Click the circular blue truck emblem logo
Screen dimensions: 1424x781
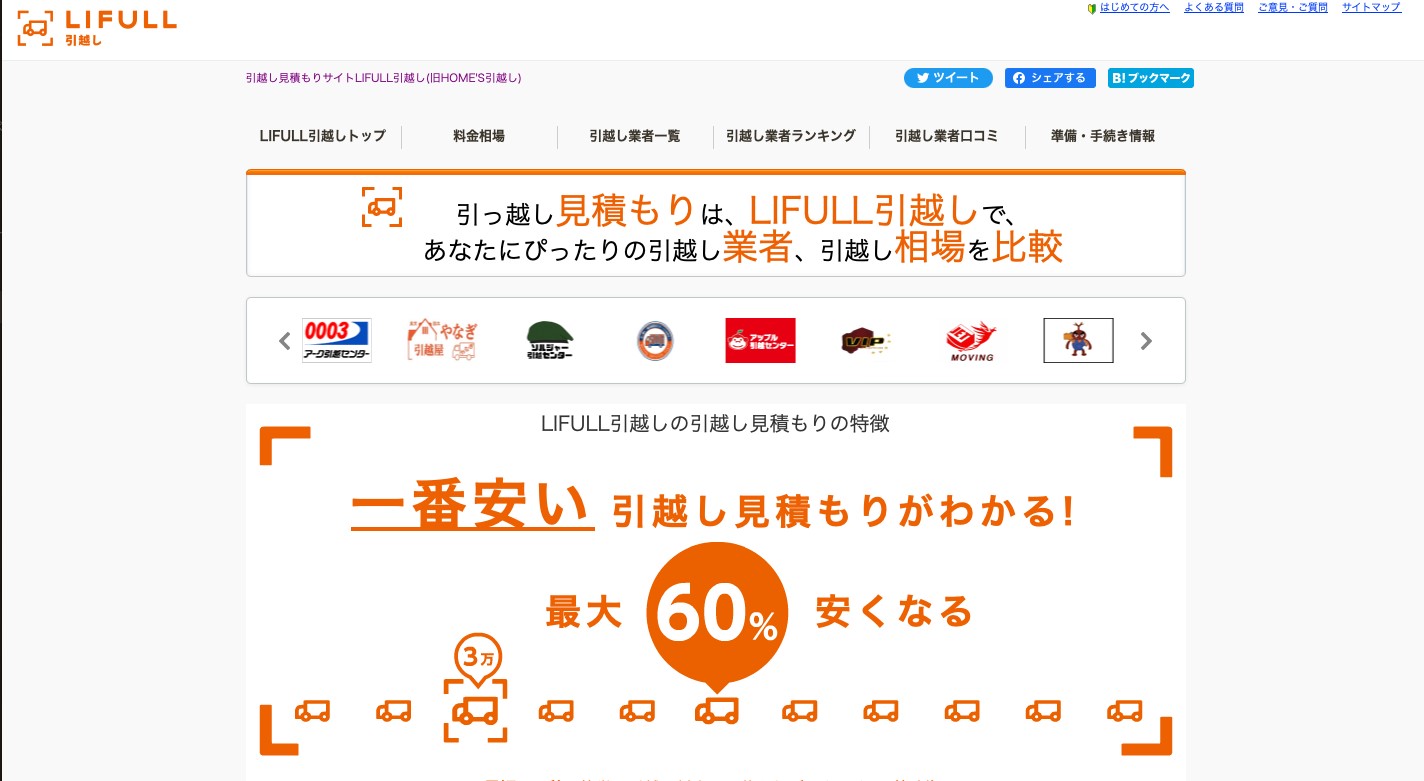tap(655, 341)
